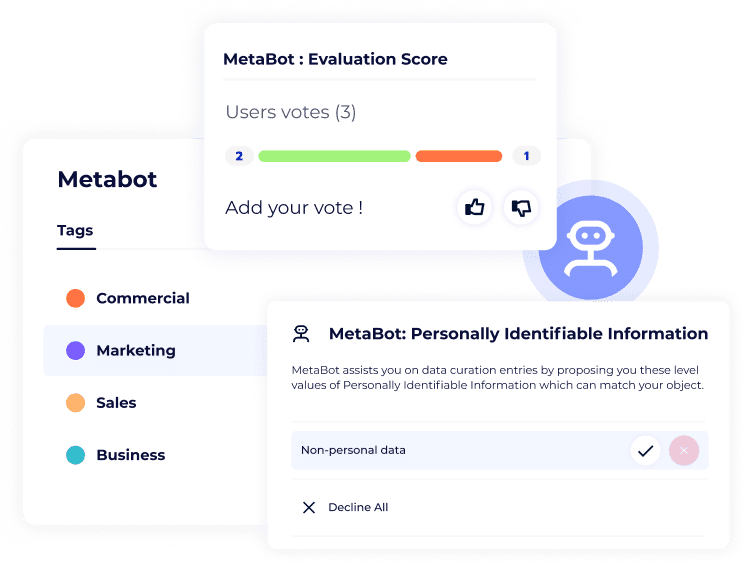Viewport: 750px width, 581px height.
Task: Select the Marketing tag row
Action: click(150, 351)
